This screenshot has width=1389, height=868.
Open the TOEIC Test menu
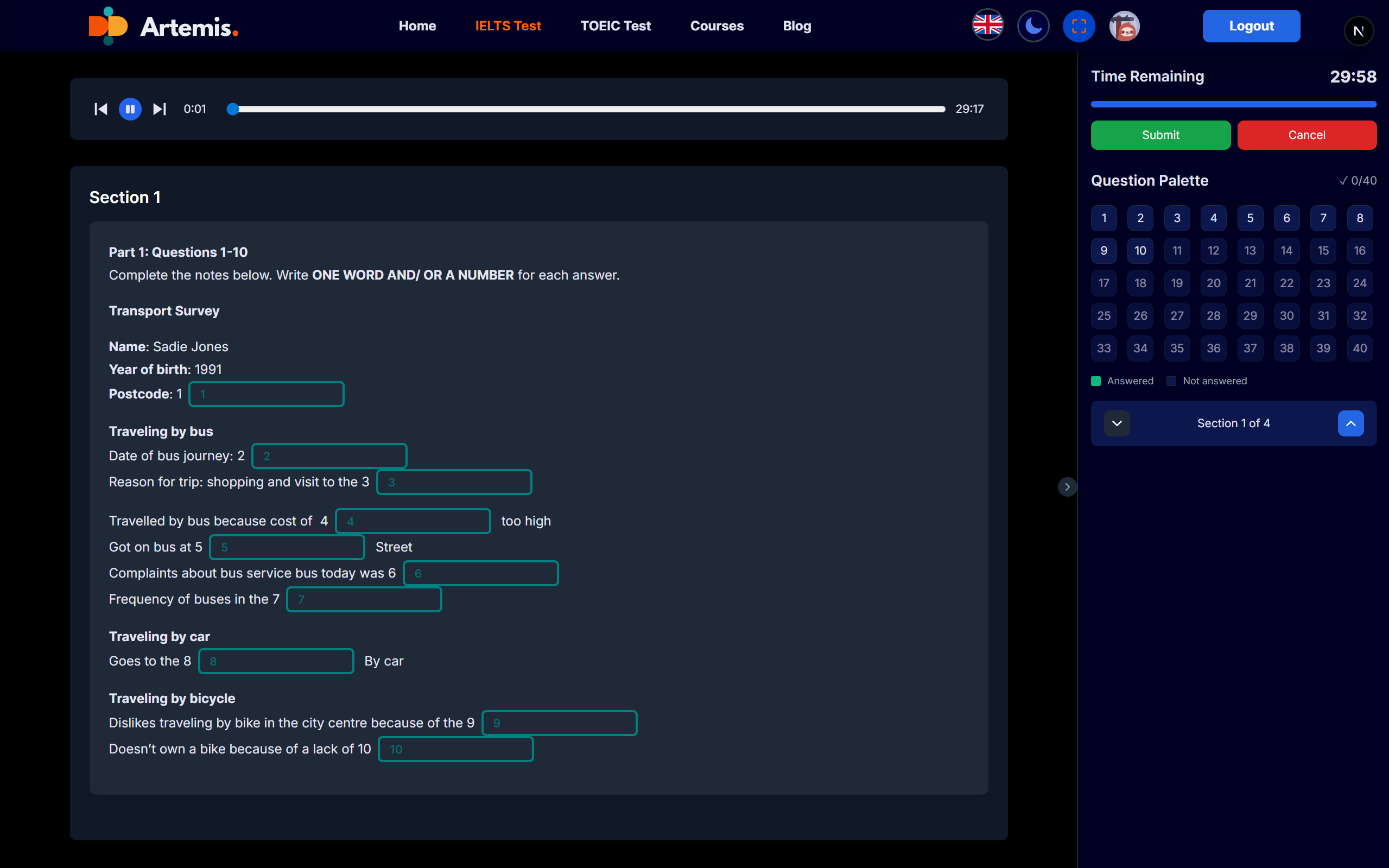coord(616,26)
